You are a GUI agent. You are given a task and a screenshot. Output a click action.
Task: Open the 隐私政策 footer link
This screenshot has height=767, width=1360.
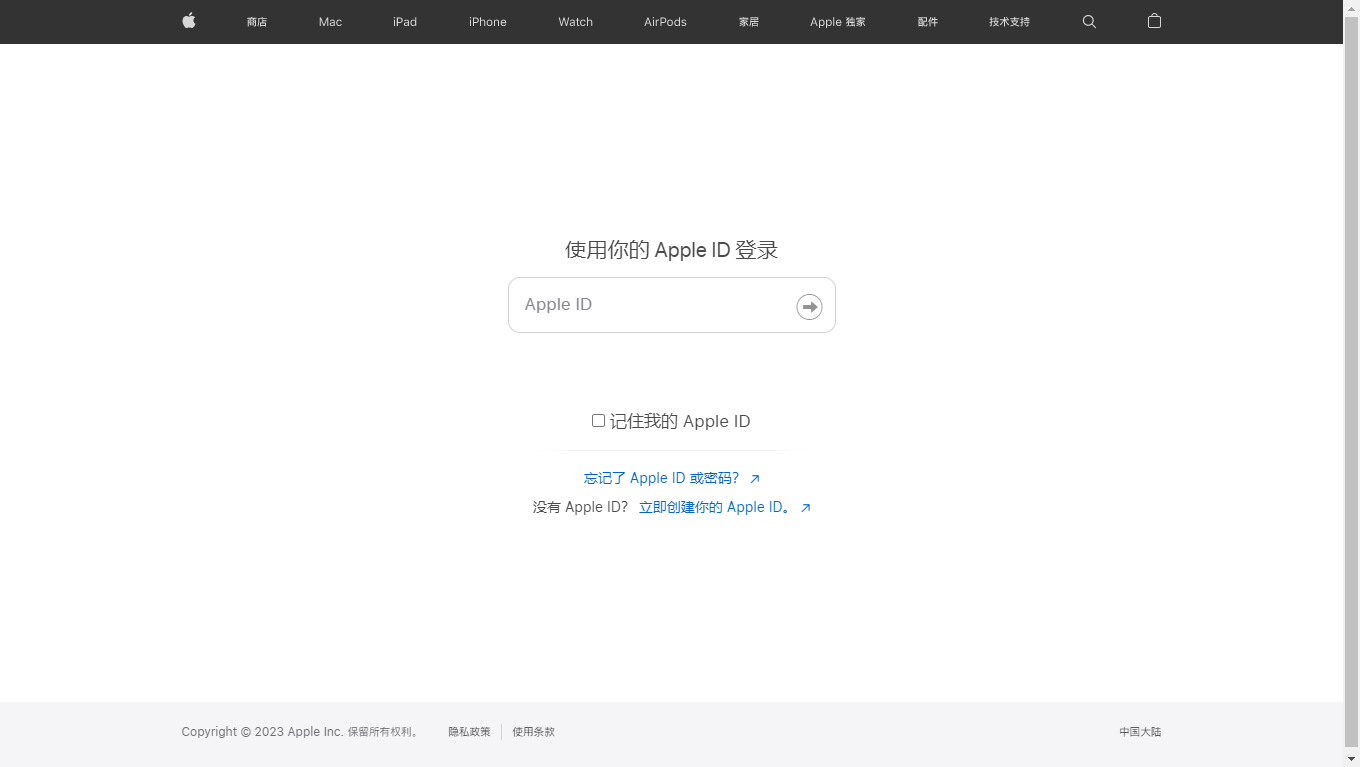click(469, 732)
